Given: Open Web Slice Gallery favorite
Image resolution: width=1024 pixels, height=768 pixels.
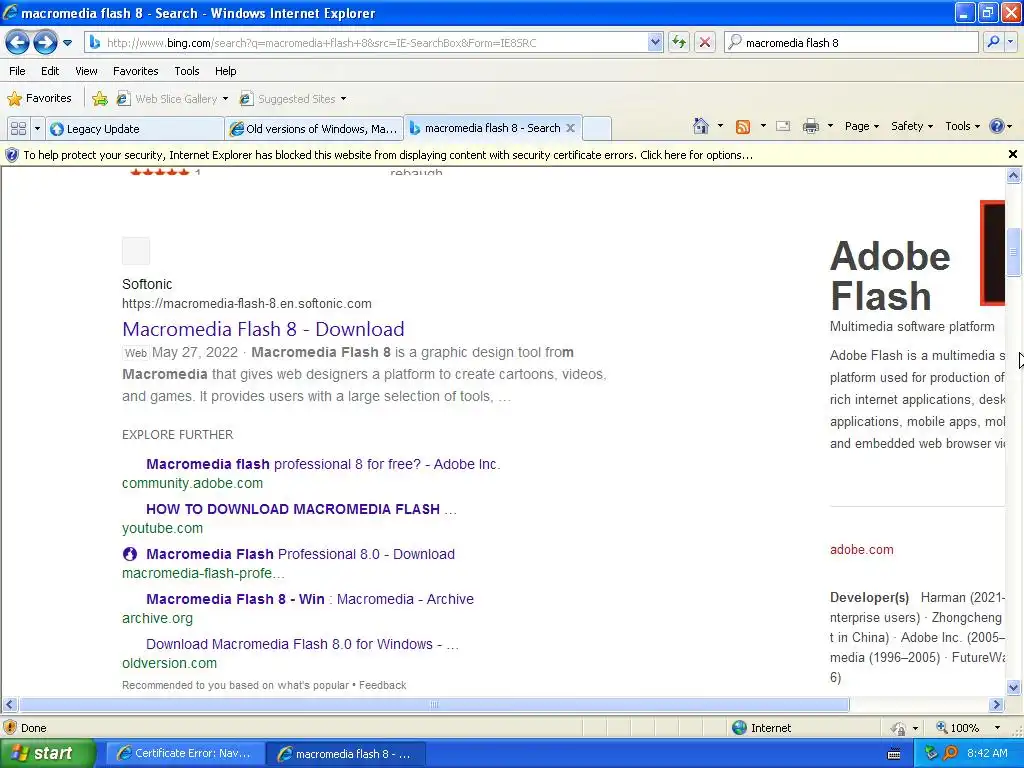Looking at the screenshot, I should (x=172, y=99).
